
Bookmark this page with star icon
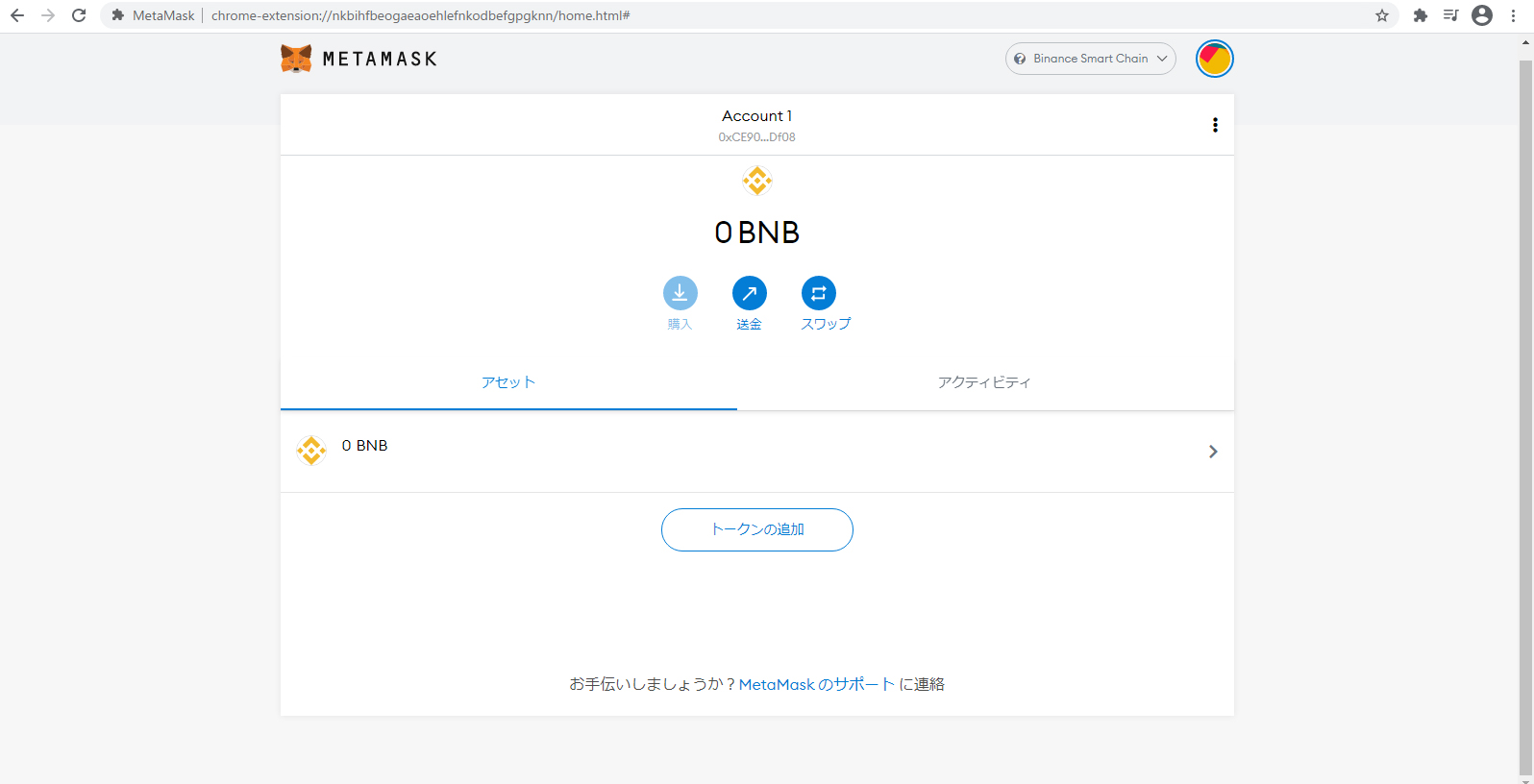tap(1382, 15)
